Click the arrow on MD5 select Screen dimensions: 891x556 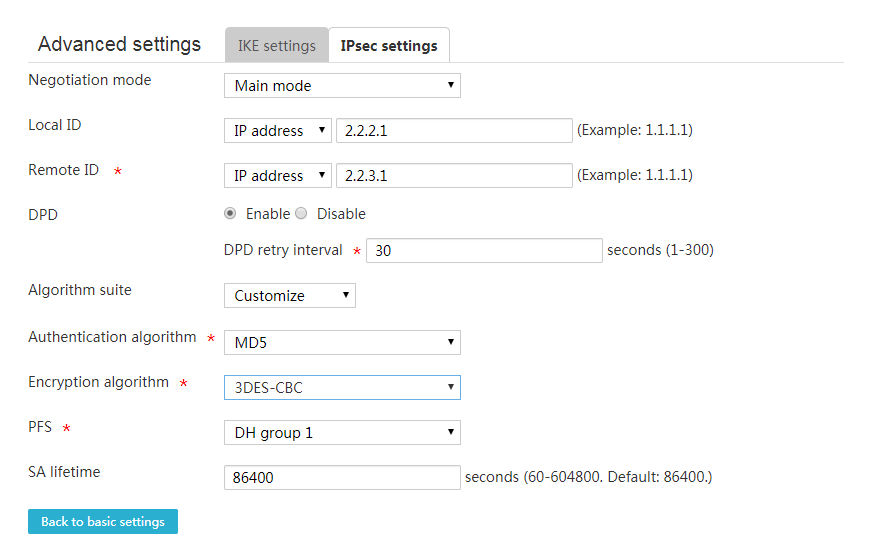[x=451, y=342]
